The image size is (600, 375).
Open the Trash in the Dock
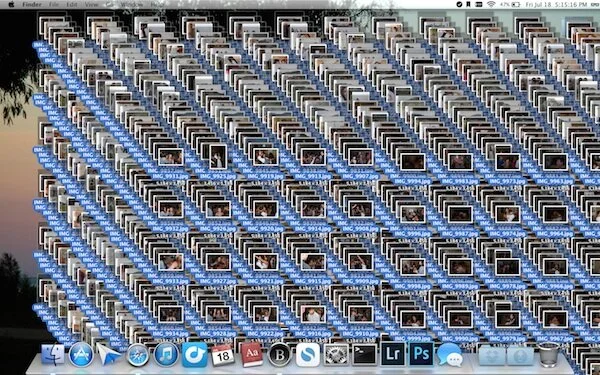coord(549,355)
